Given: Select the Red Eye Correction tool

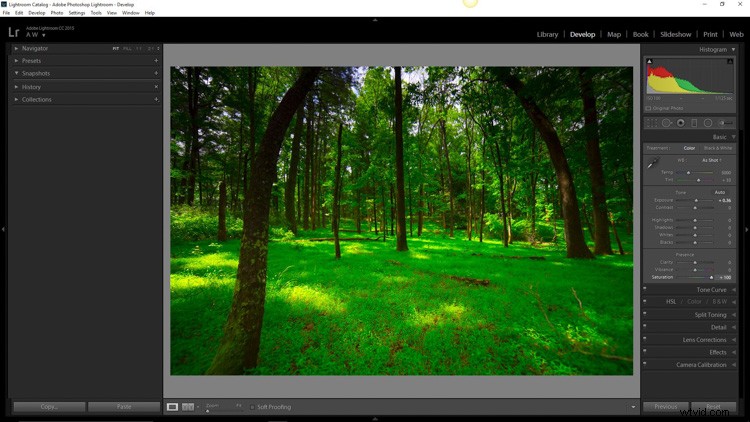Looking at the screenshot, I should (680, 123).
